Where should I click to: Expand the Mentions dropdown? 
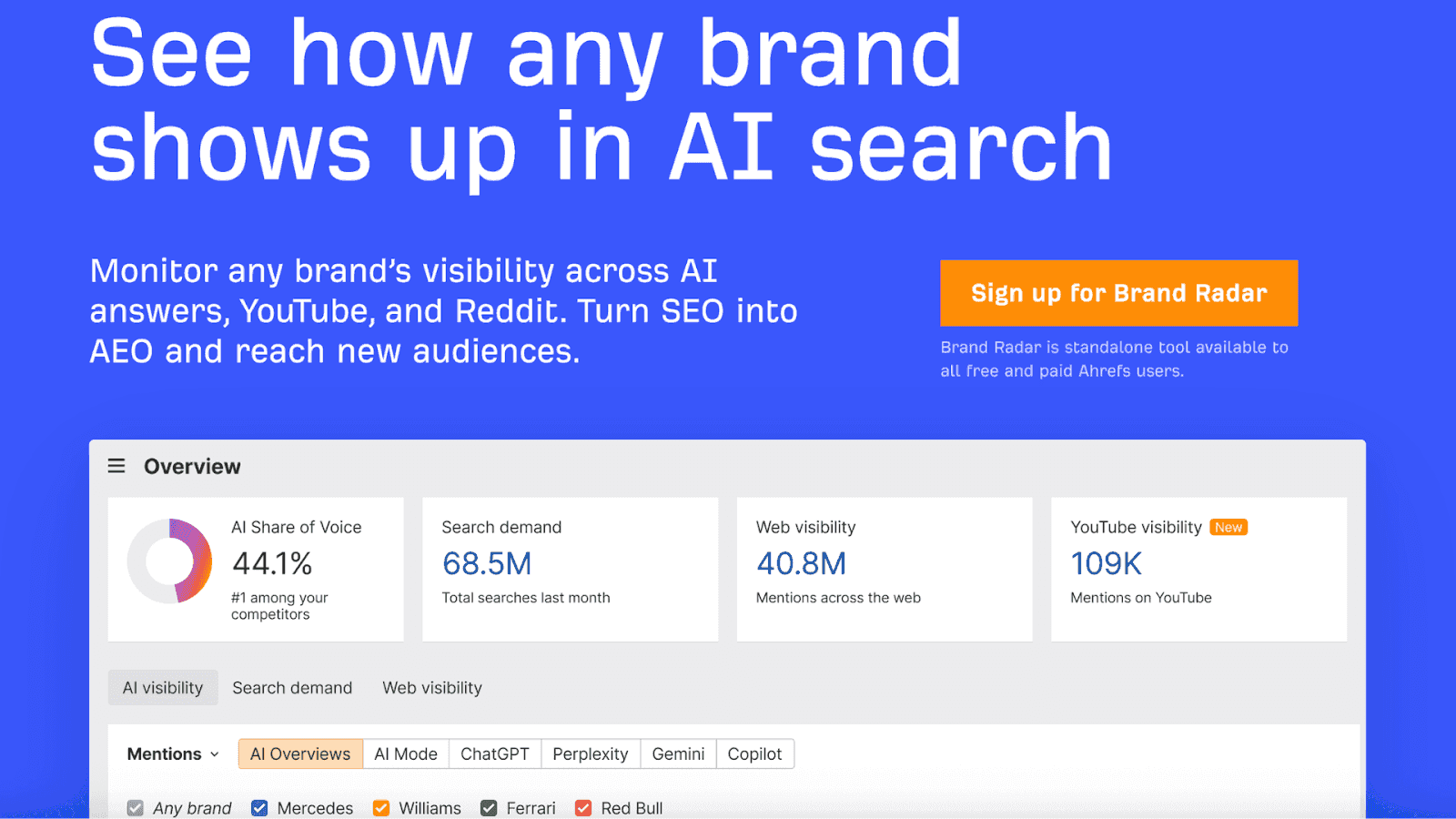click(173, 753)
